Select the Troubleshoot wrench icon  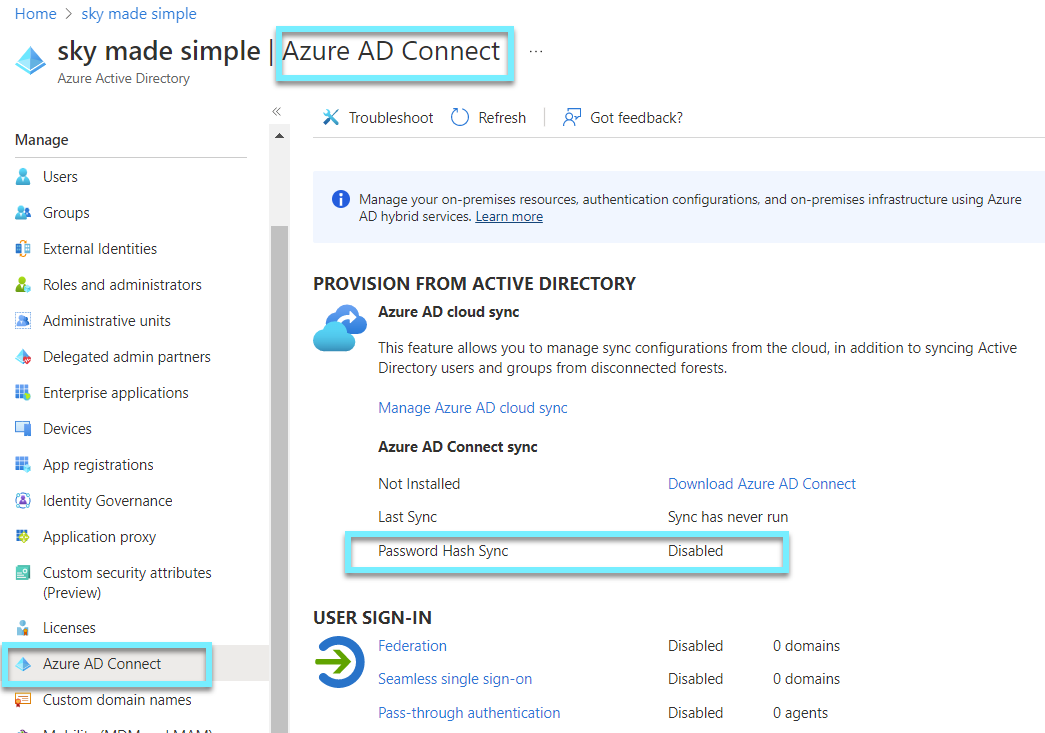(x=331, y=117)
